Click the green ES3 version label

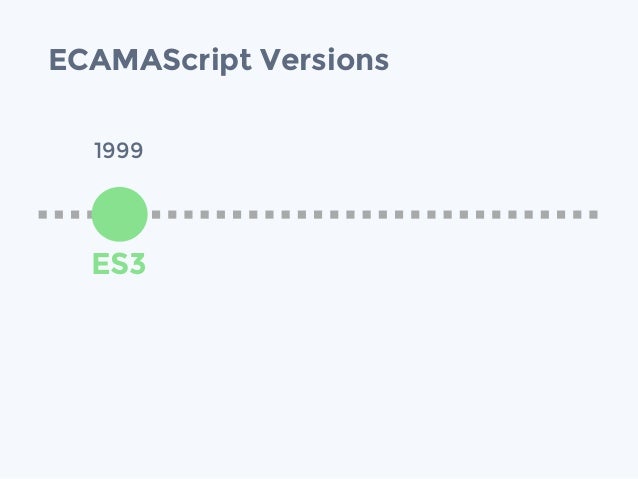(119, 264)
